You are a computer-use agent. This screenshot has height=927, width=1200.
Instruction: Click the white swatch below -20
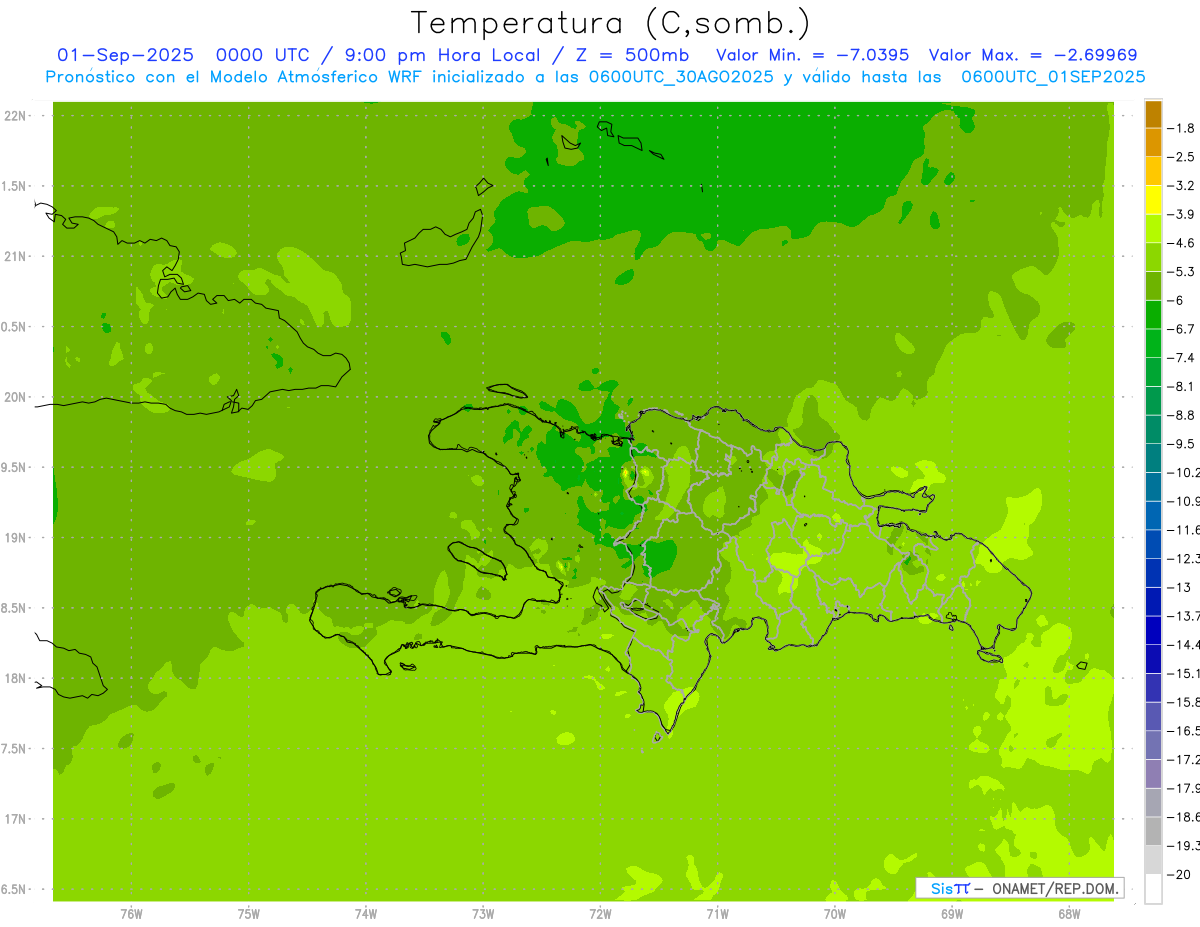pos(1153,889)
